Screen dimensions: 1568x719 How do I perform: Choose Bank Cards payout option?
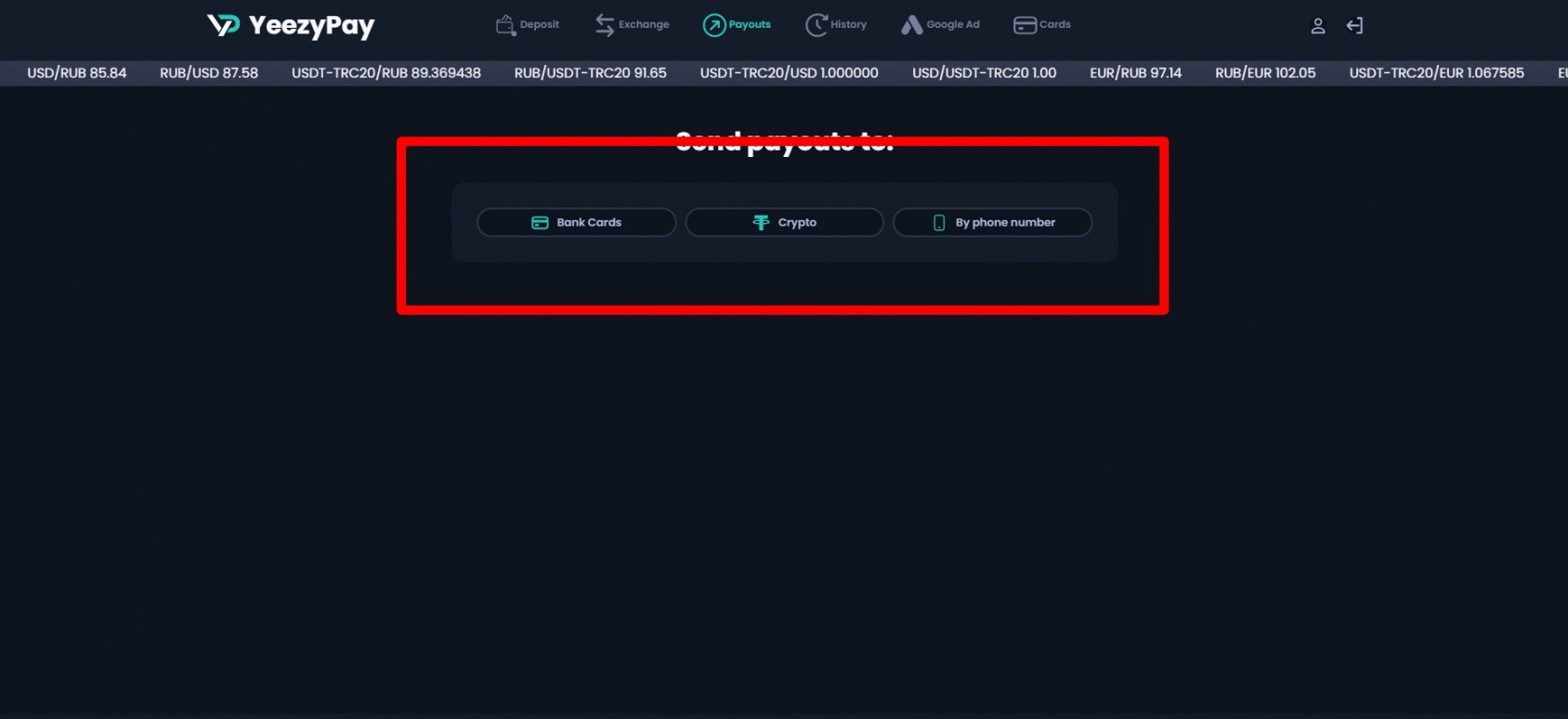pos(577,223)
